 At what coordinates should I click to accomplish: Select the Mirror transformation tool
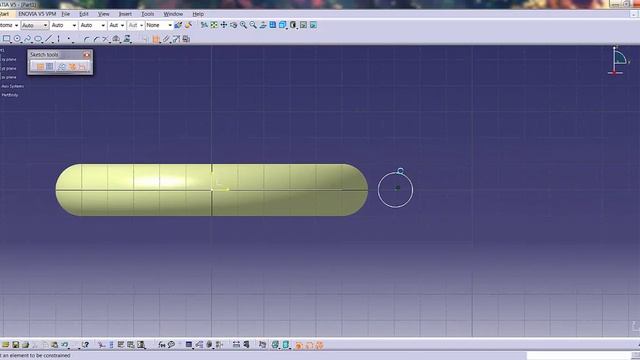116,39
